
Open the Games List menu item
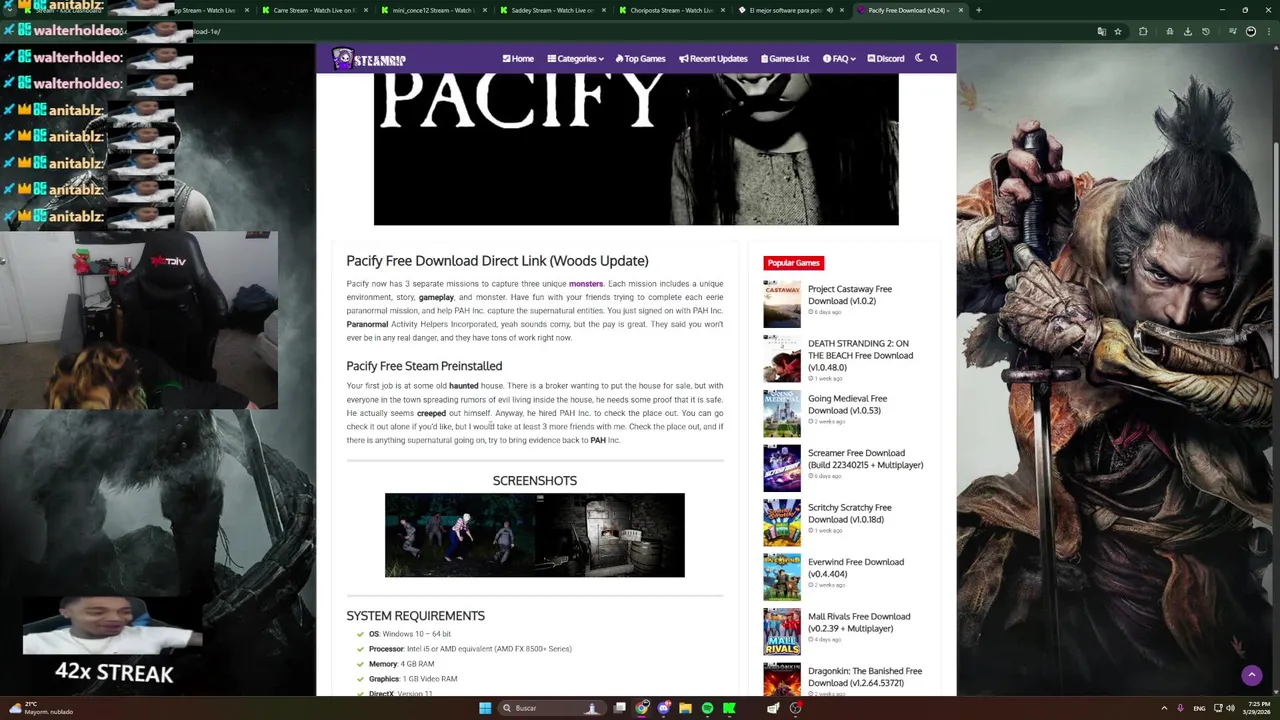click(785, 59)
